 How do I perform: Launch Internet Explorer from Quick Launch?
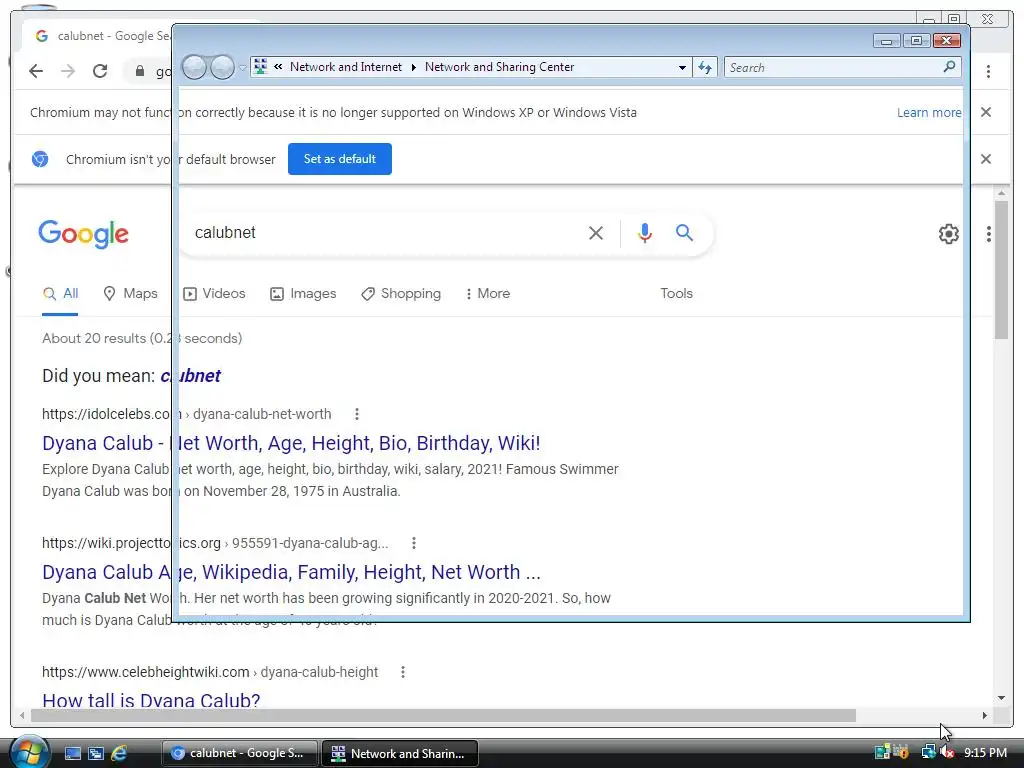pyautogui.click(x=119, y=753)
